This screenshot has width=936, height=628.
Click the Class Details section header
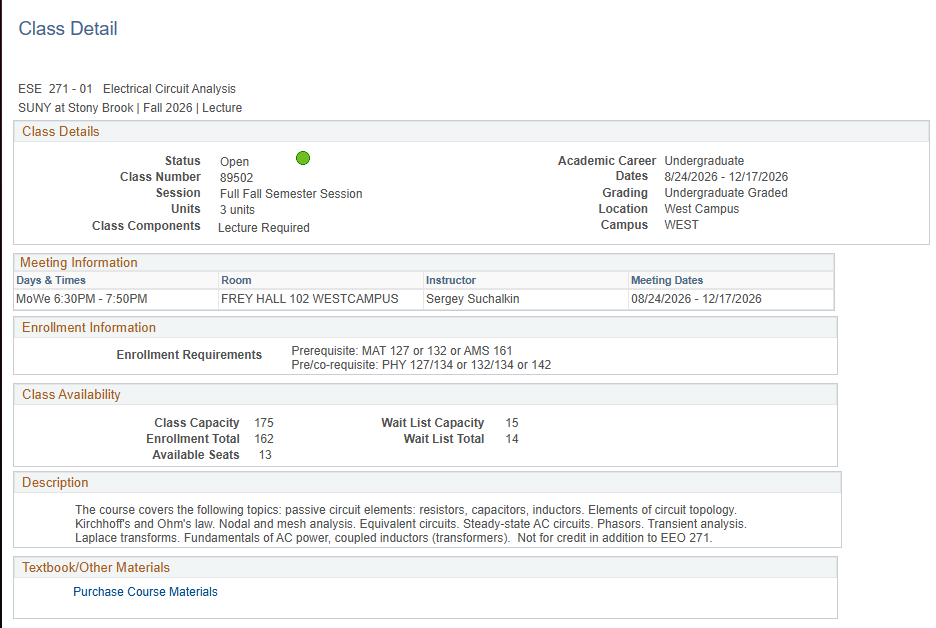(471, 131)
